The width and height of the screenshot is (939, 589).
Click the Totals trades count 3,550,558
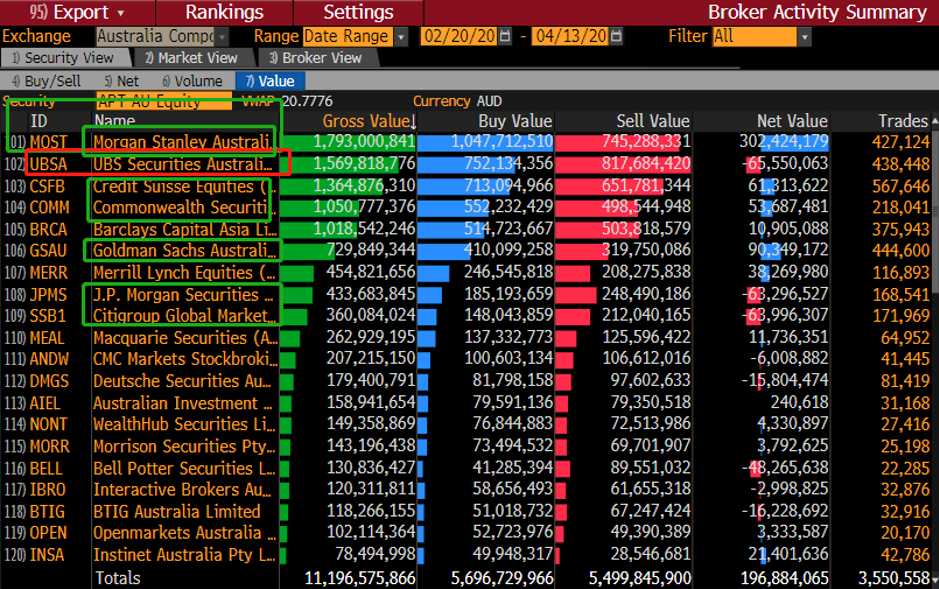(x=893, y=578)
